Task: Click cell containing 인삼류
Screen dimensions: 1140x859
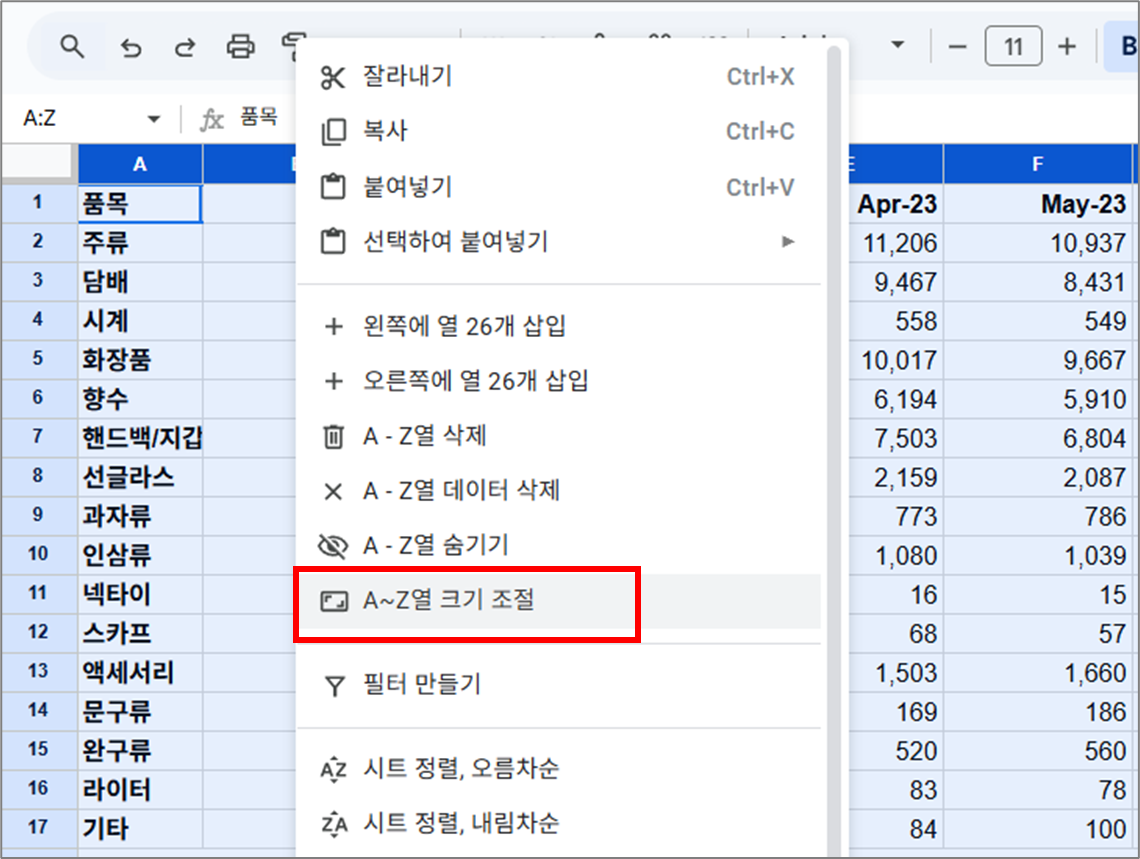Action: 140,555
